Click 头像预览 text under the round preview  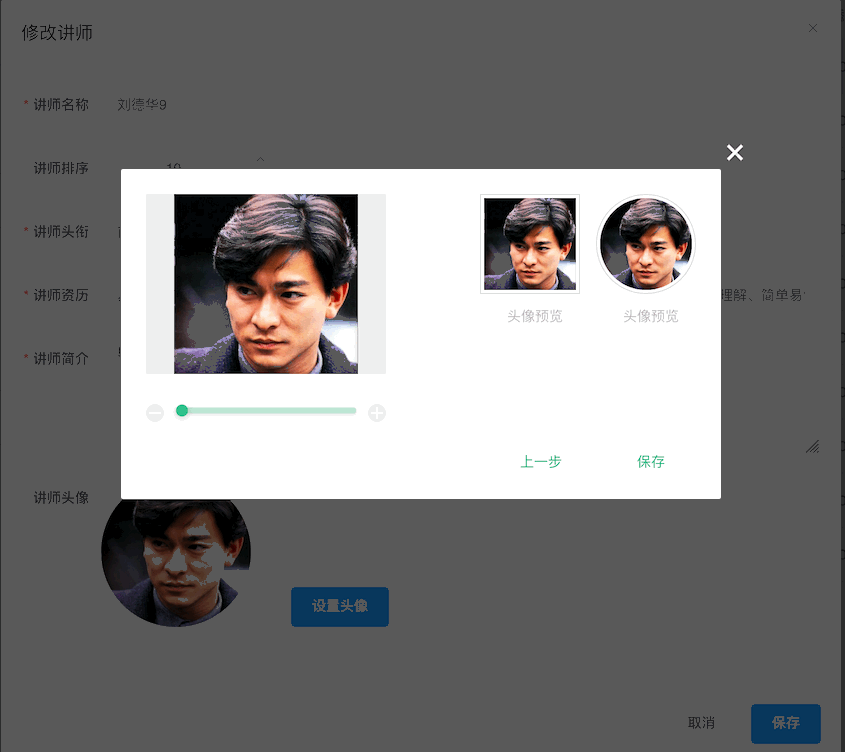(x=650, y=316)
